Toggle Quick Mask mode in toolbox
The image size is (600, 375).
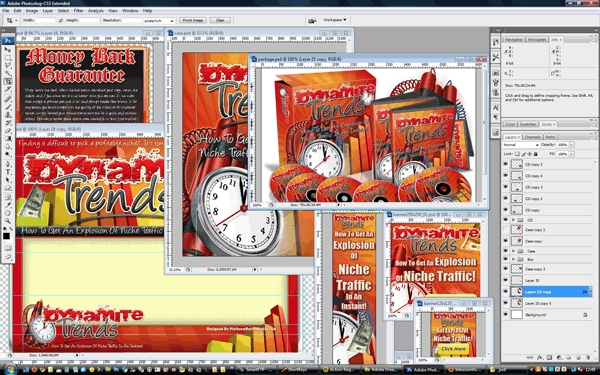point(8,249)
